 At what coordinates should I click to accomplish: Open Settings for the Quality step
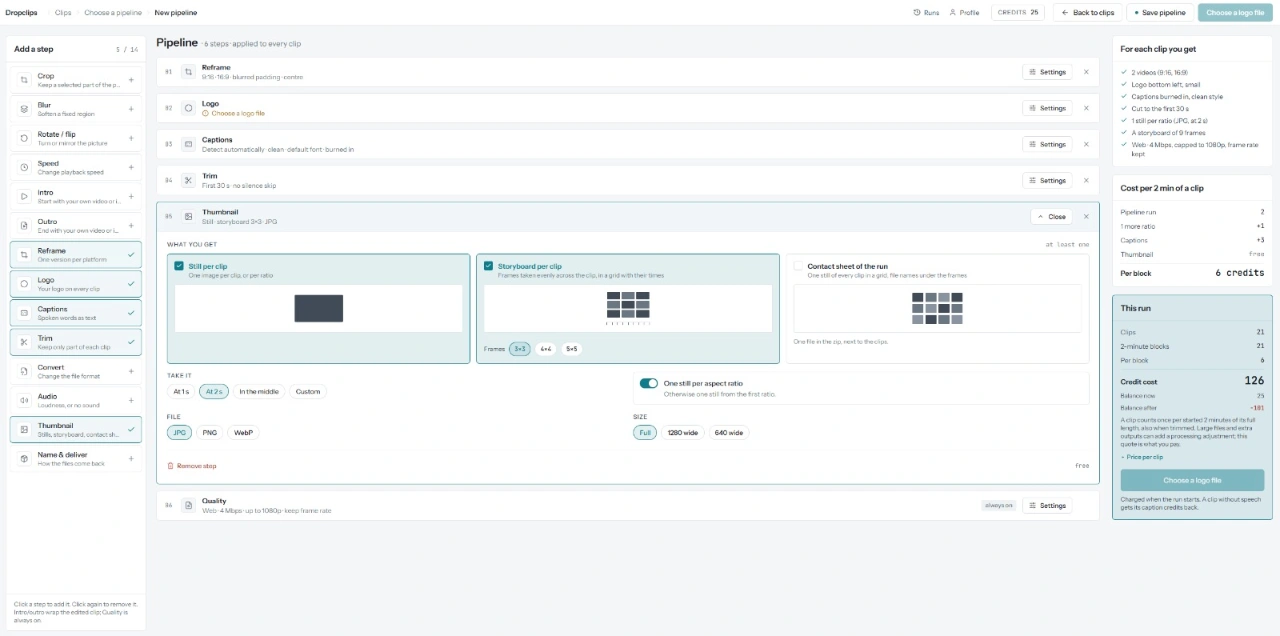(x=1047, y=505)
